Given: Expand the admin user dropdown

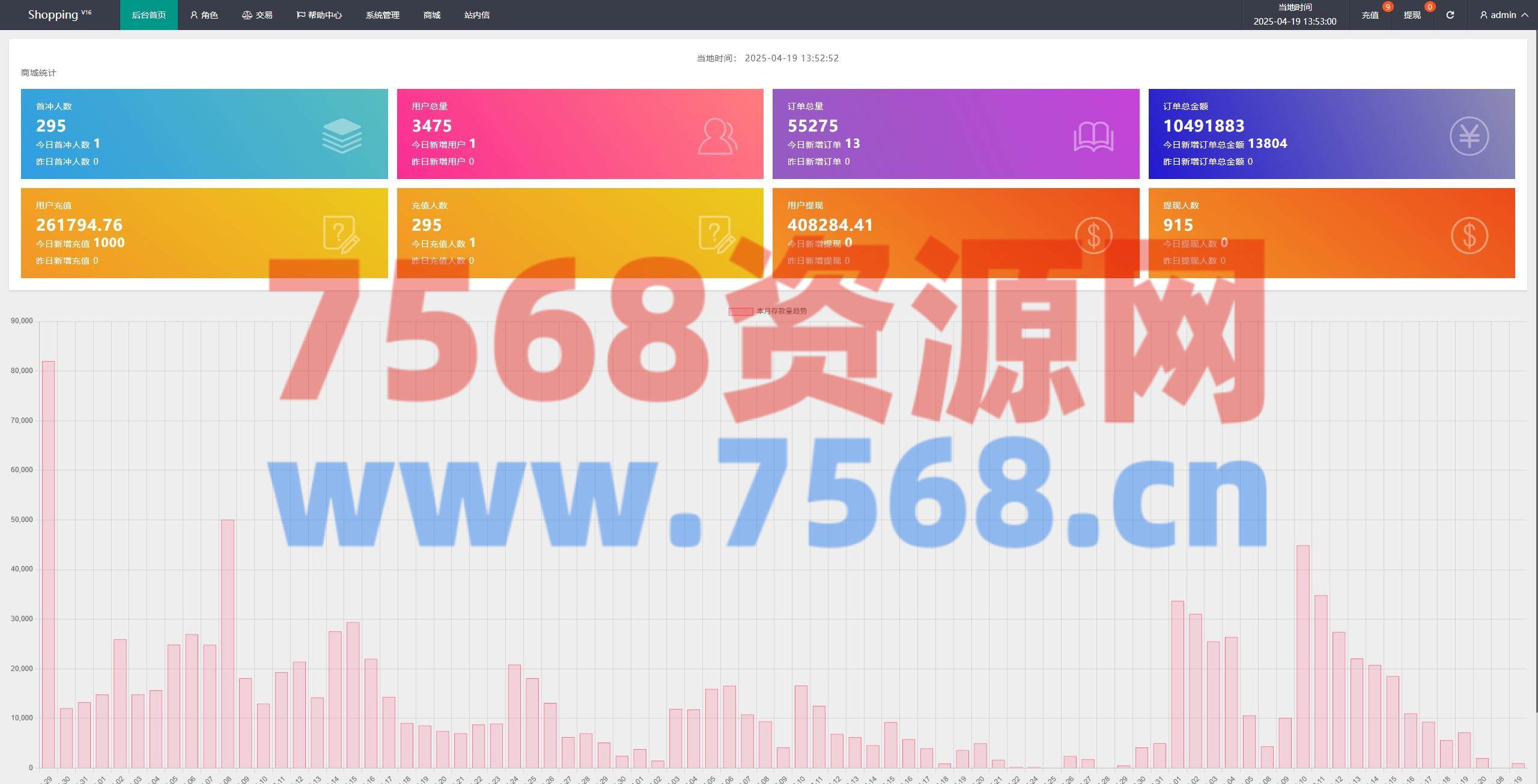Looking at the screenshot, I should coord(1505,15).
